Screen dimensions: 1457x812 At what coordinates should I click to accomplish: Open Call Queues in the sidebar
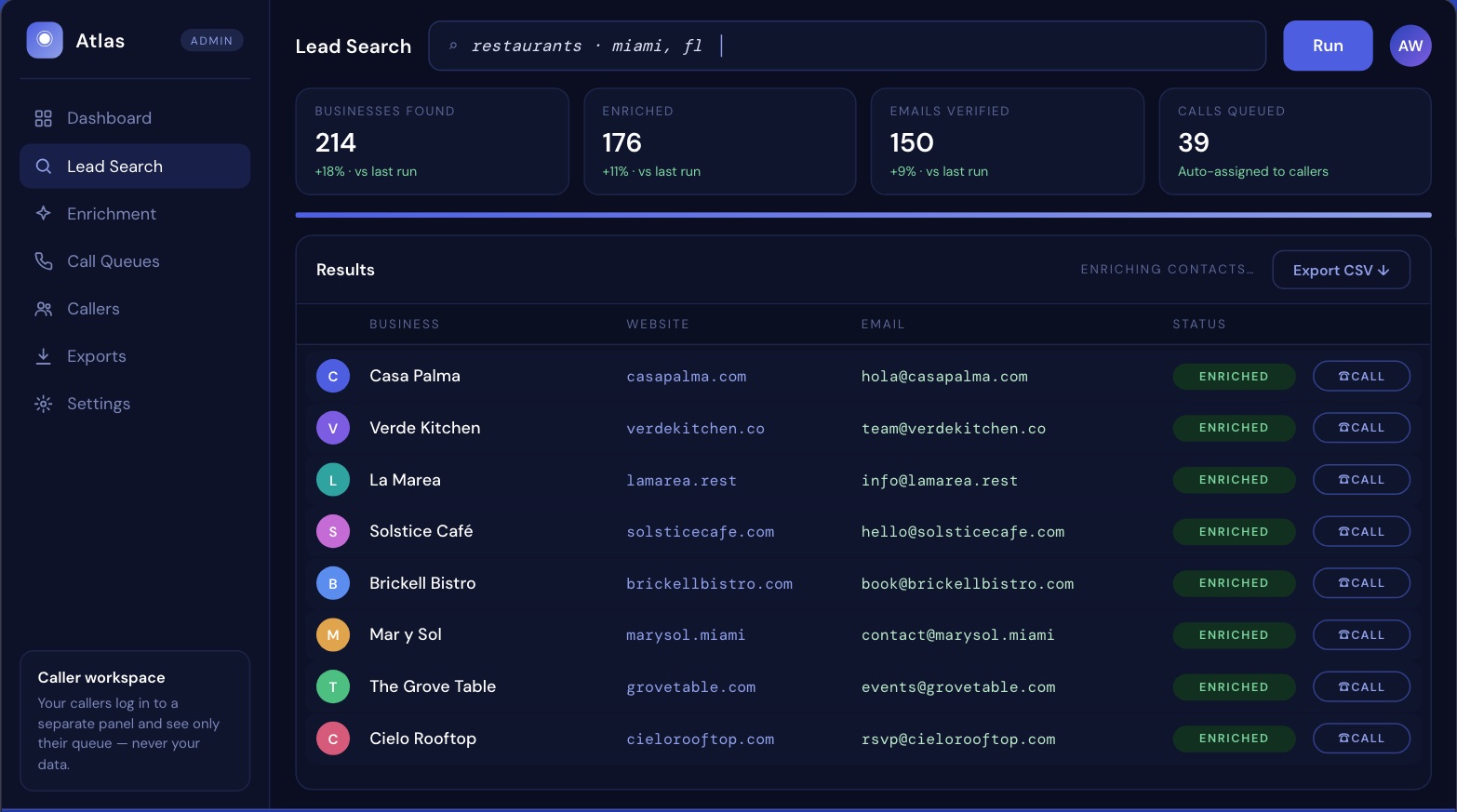pyautogui.click(x=135, y=261)
